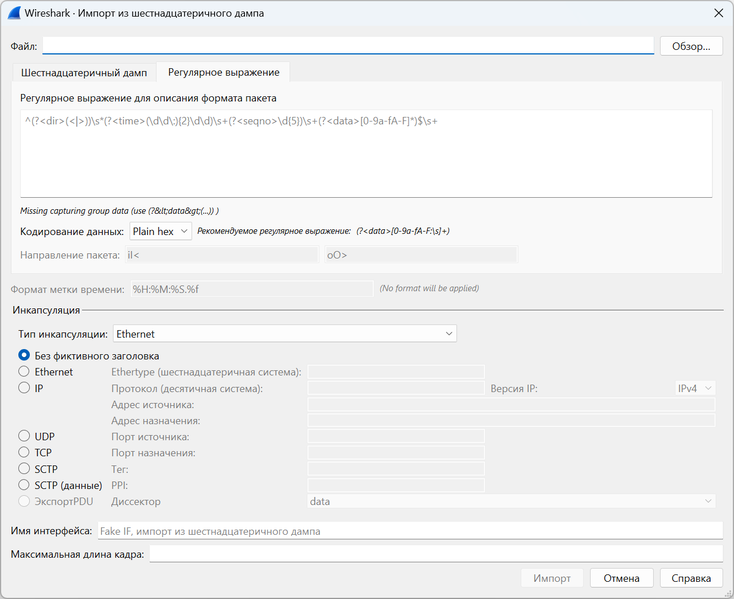Image resolution: width=734 pixels, height=599 pixels.
Task: Click the Missing capturing group data message
Action: pyautogui.click(x=119, y=211)
